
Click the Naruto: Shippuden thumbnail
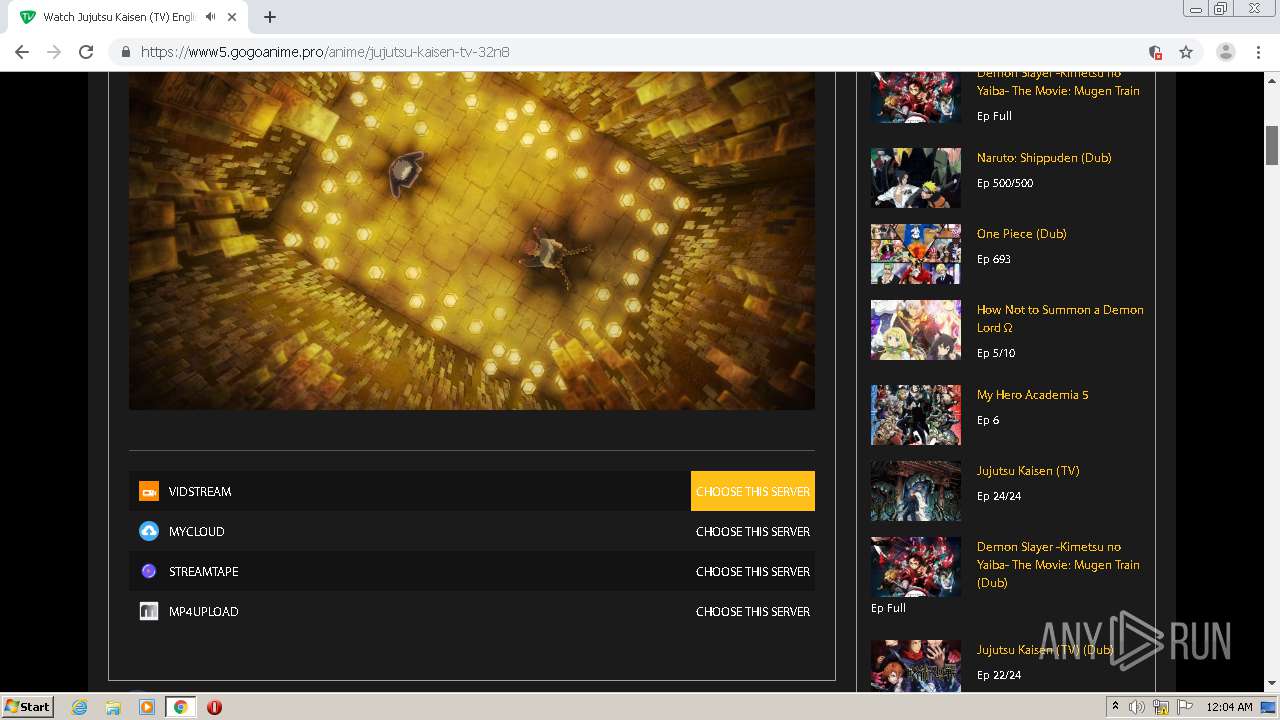pos(916,177)
